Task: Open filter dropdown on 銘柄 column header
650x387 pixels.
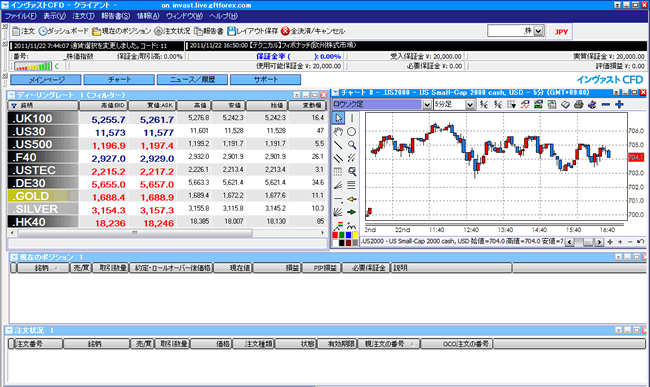Action: pos(14,106)
